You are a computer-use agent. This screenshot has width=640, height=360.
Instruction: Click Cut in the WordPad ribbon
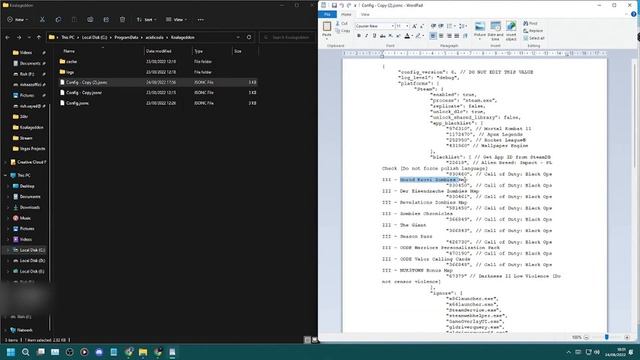(x=342, y=24)
